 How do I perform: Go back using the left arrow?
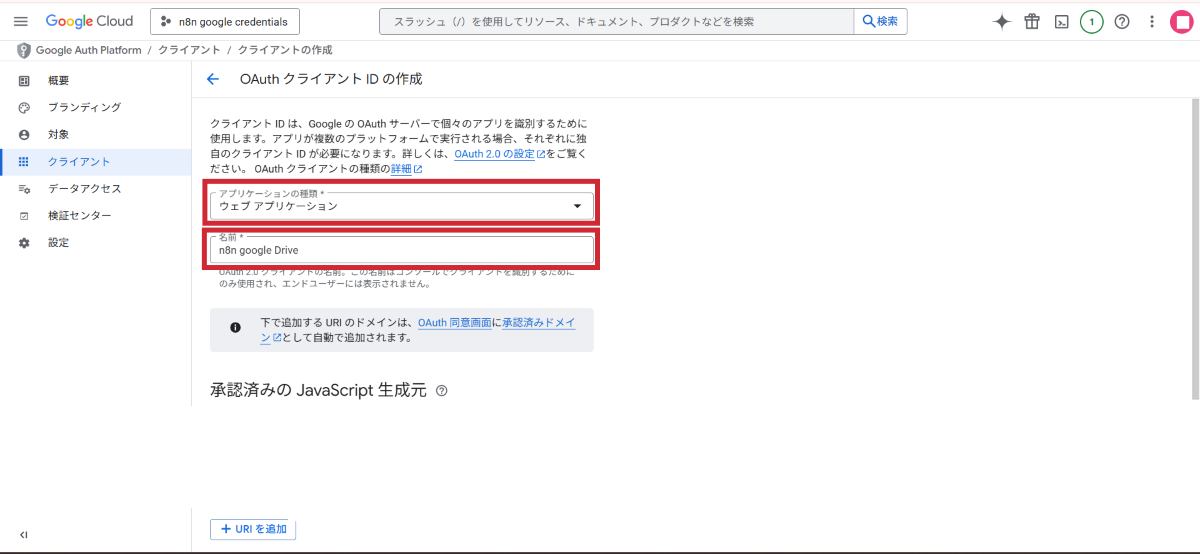tap(212, 79)
